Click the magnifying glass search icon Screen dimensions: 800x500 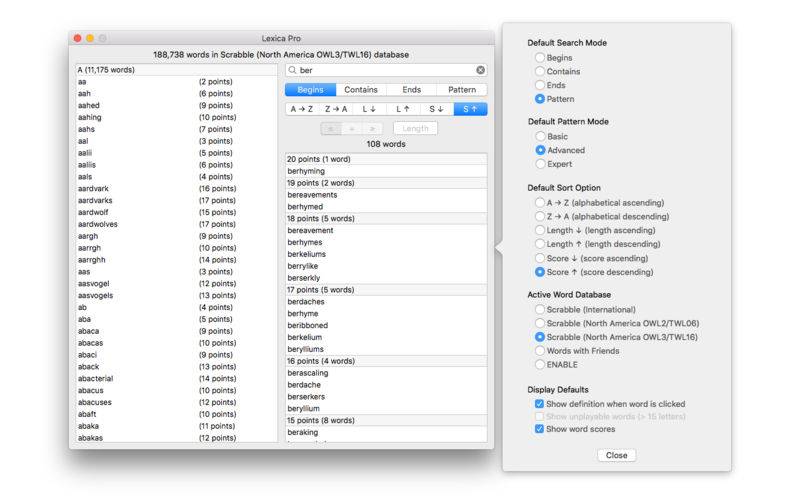(292, 70)
